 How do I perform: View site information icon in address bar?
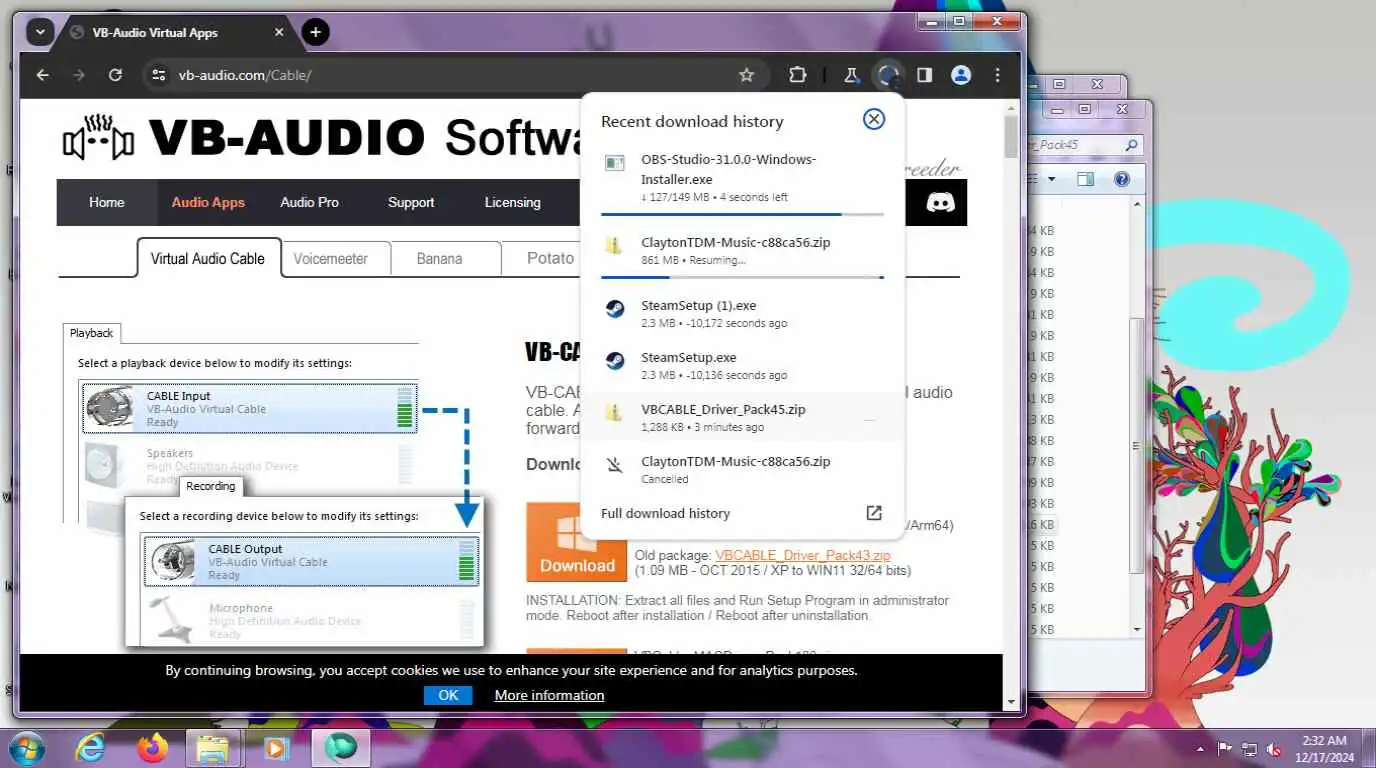157,75
